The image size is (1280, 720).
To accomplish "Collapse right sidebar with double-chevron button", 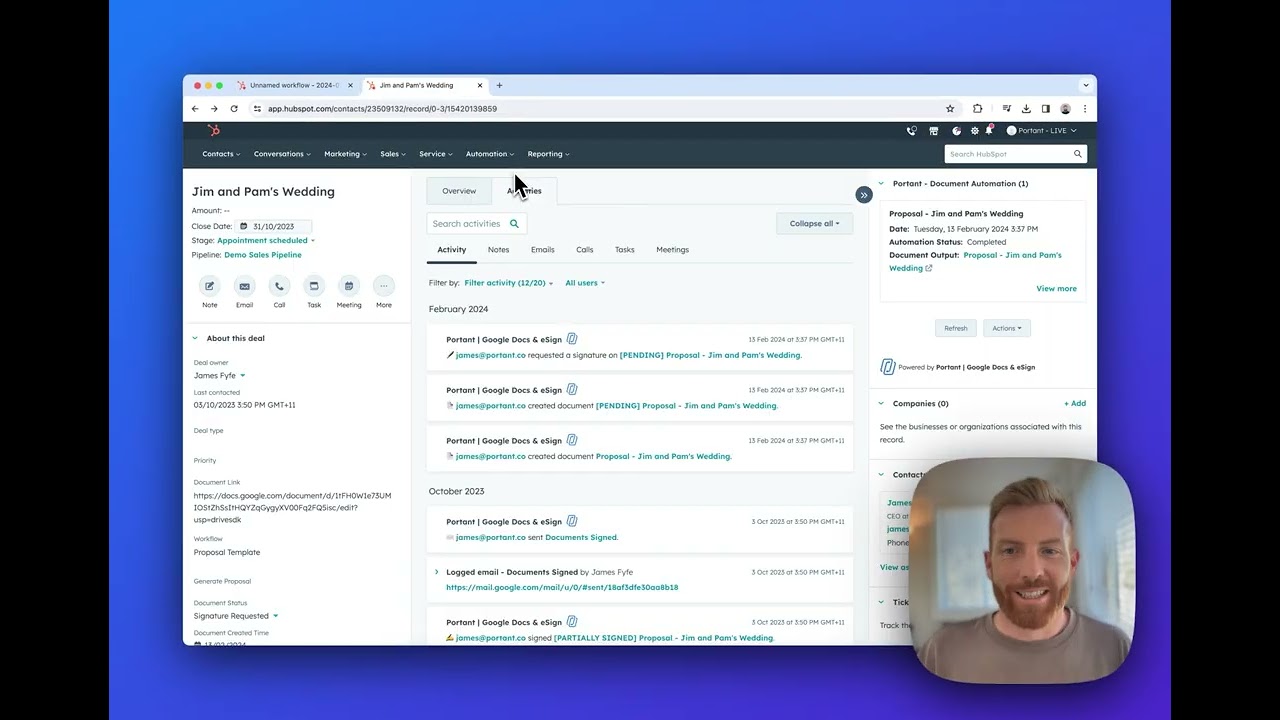I will pos(864,195).
